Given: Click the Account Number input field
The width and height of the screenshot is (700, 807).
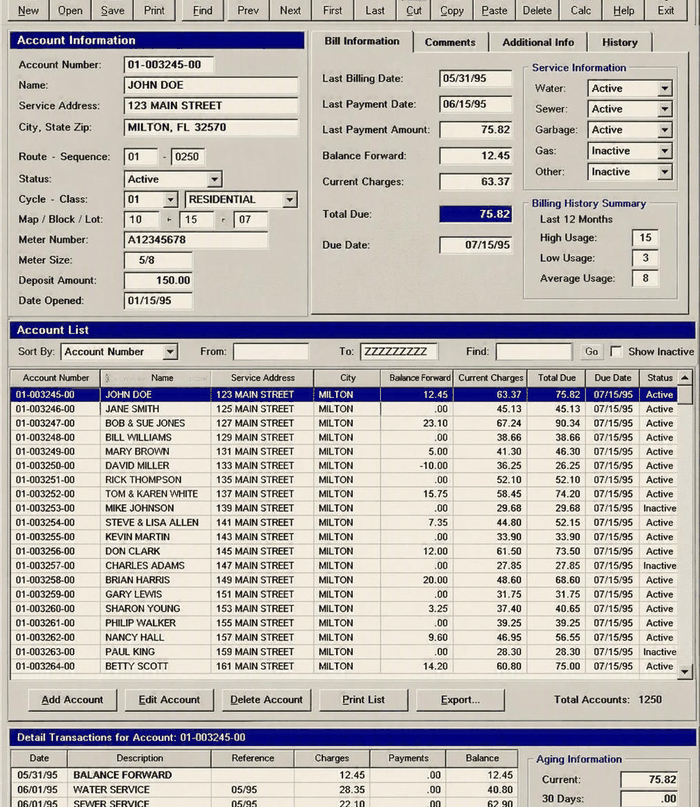Looking at the screenshot, I should (169, 65).
